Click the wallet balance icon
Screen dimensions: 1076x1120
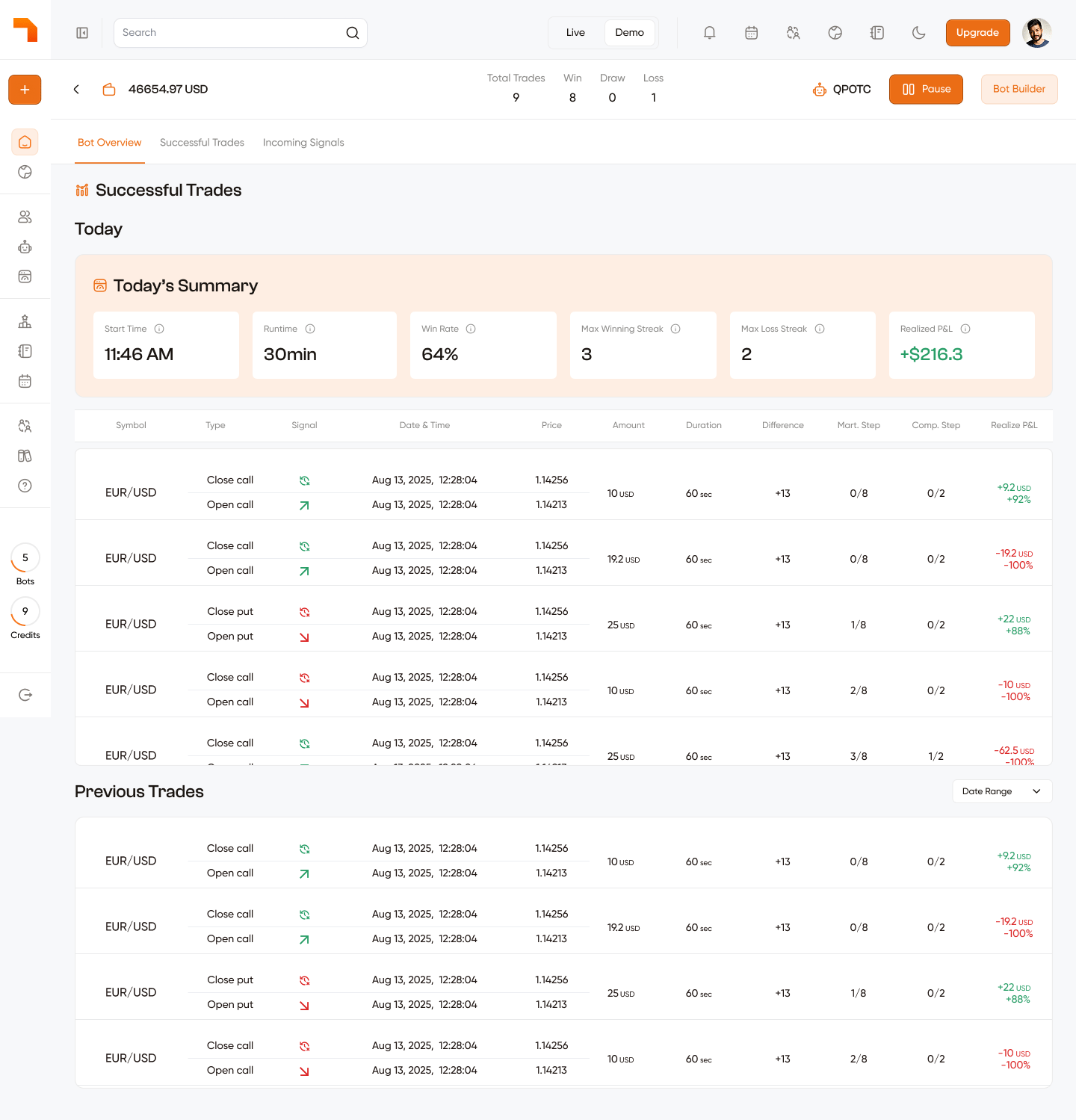click(109, 90)
